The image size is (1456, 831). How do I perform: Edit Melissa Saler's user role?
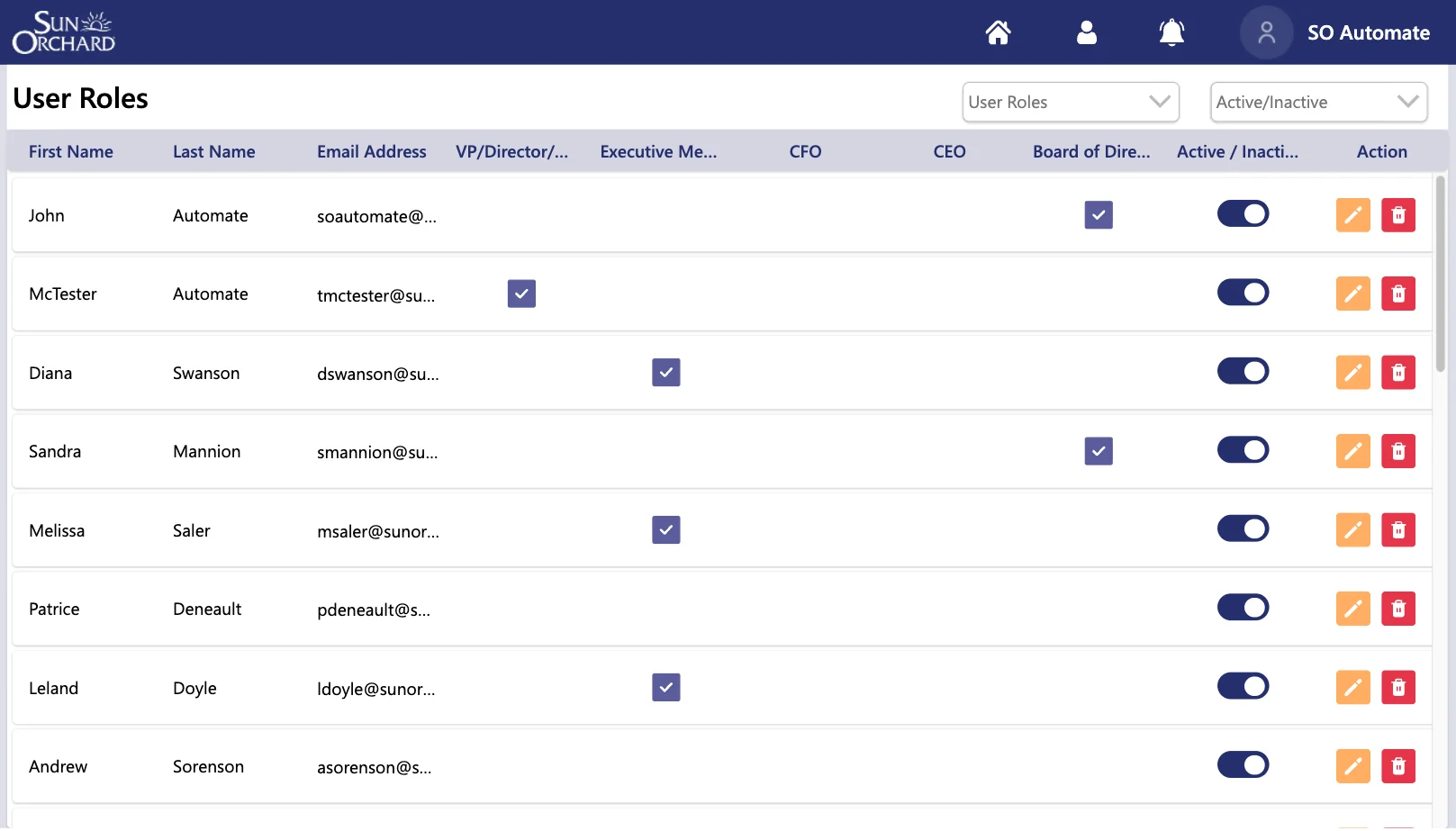pyautogui.click(x=1352, y=529)
